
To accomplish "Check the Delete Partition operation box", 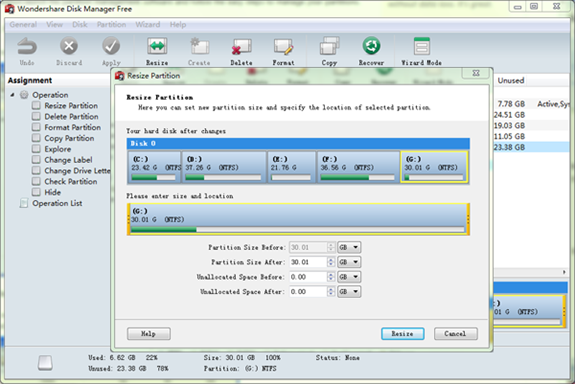I will (x=36, y=117).
